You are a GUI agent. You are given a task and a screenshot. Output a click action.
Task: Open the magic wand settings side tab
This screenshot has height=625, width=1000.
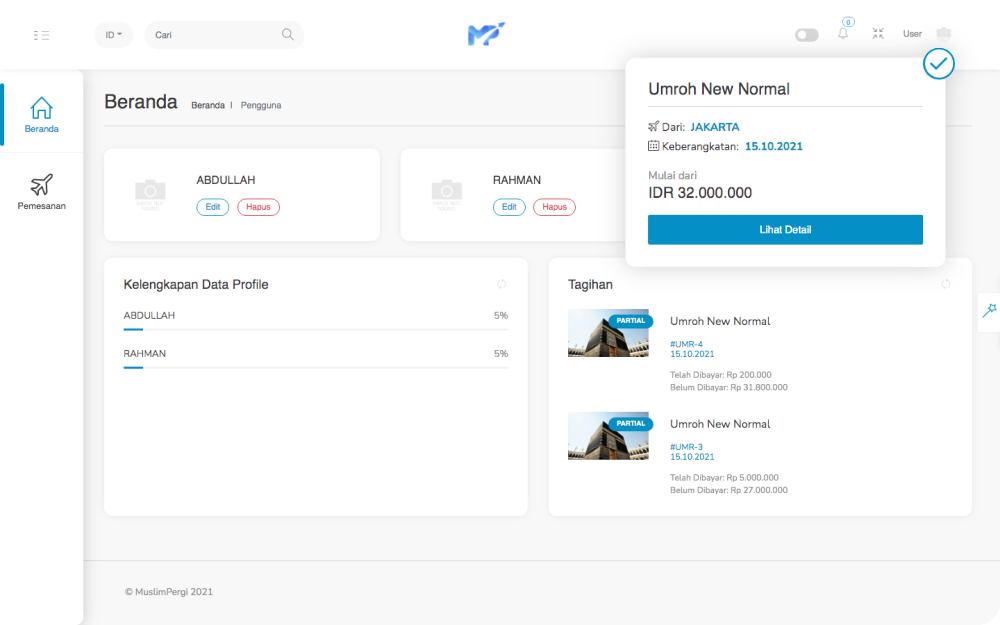click(989, 311)
